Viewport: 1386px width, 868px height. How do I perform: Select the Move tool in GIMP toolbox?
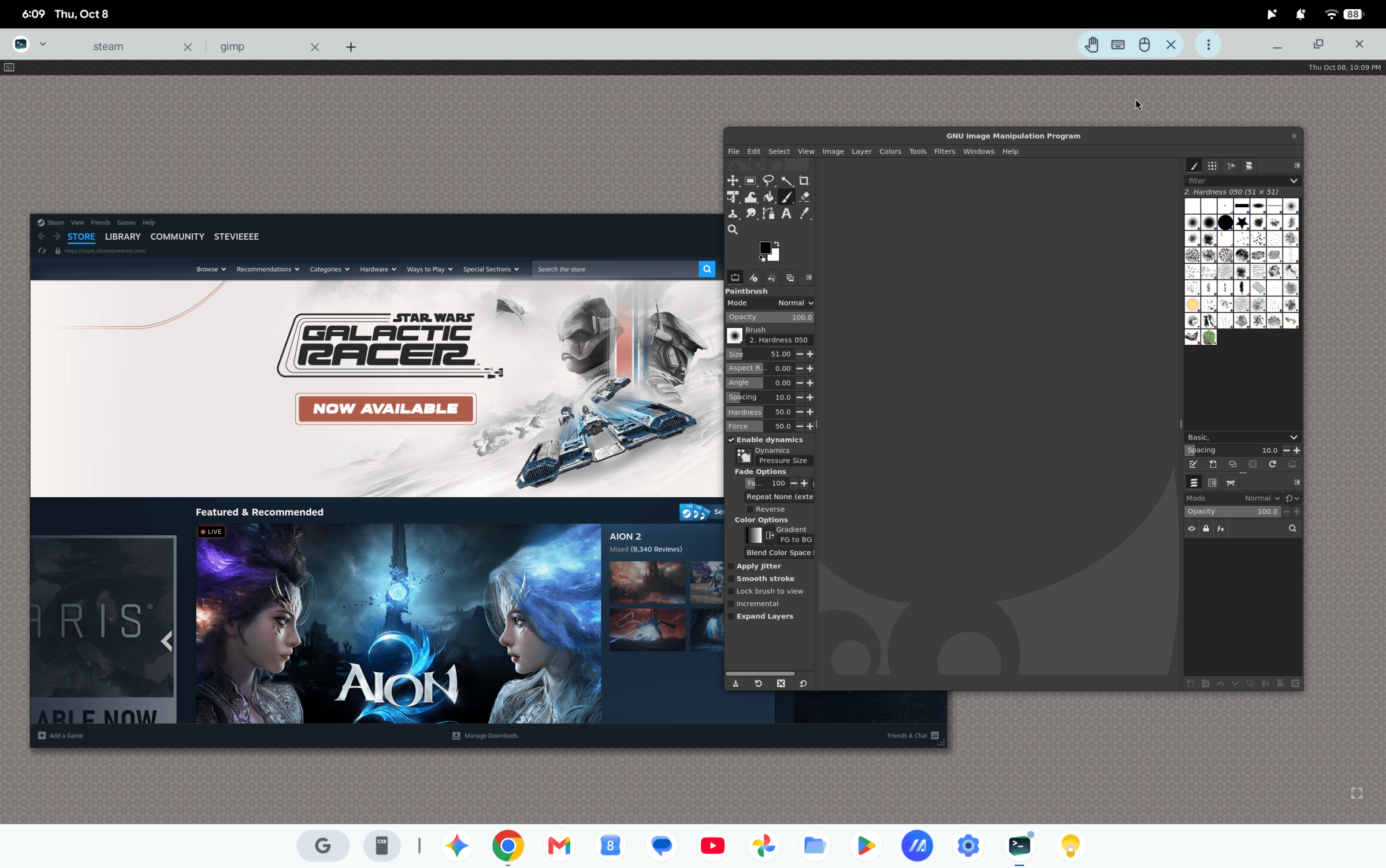pos(733,181)
